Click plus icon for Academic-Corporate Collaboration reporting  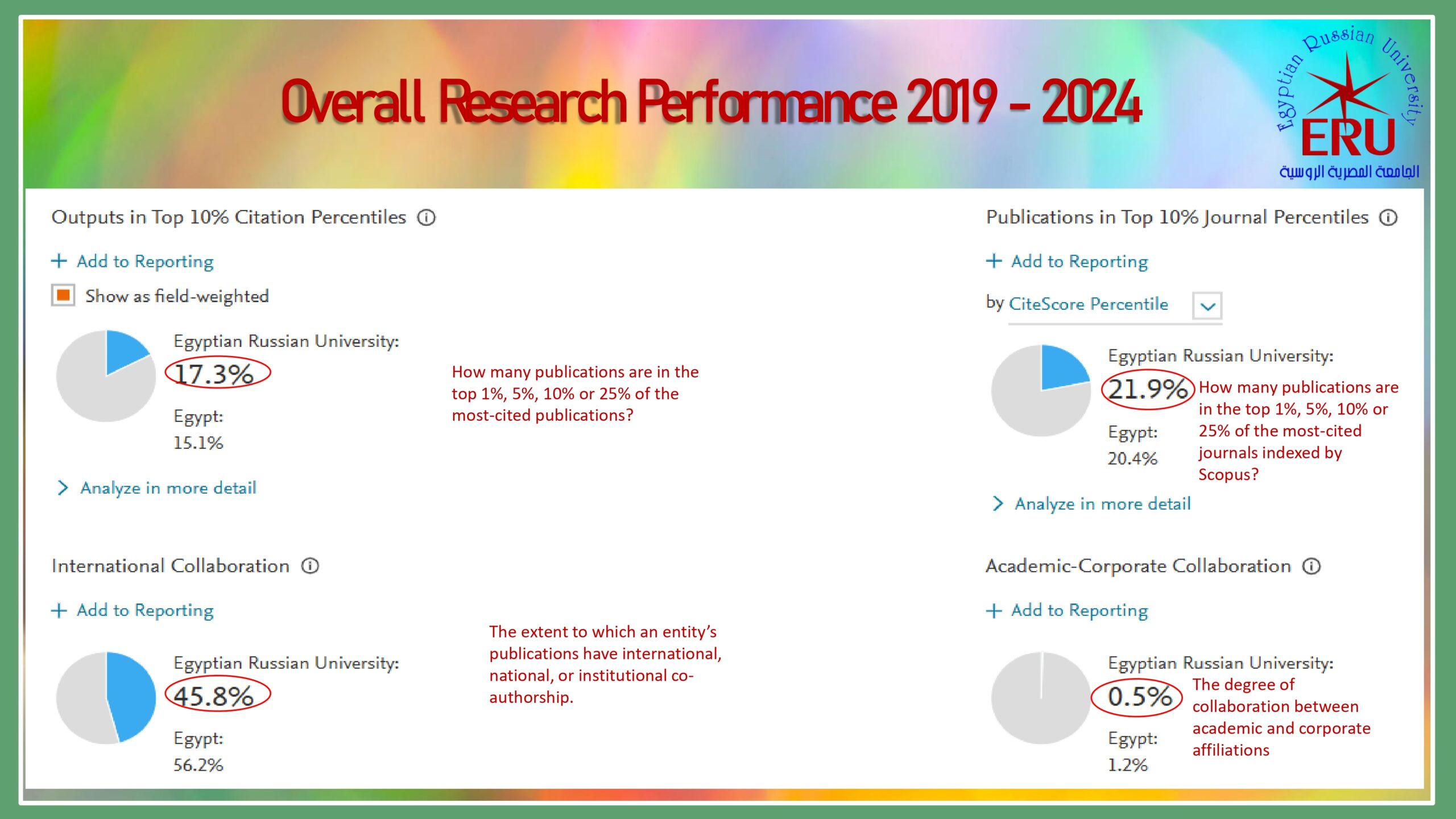[x=994, y=610]
